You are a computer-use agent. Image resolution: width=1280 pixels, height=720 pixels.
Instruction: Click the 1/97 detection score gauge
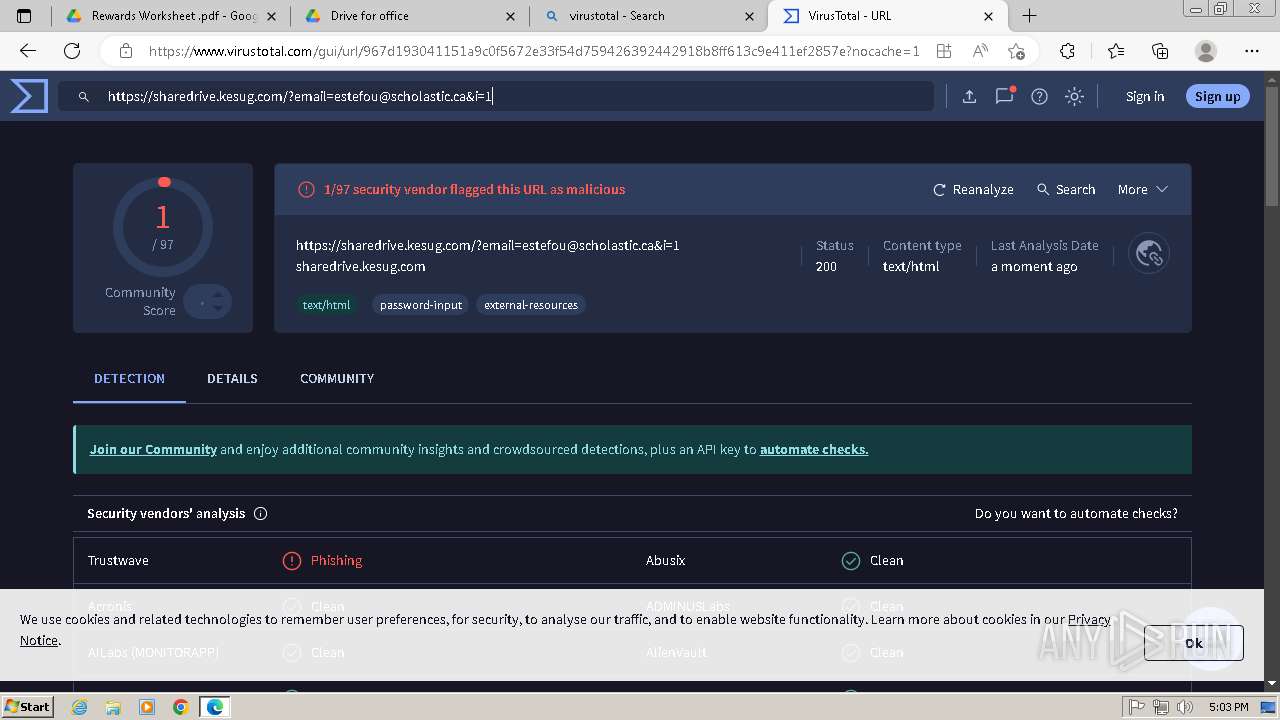click(x=162, y=227)
